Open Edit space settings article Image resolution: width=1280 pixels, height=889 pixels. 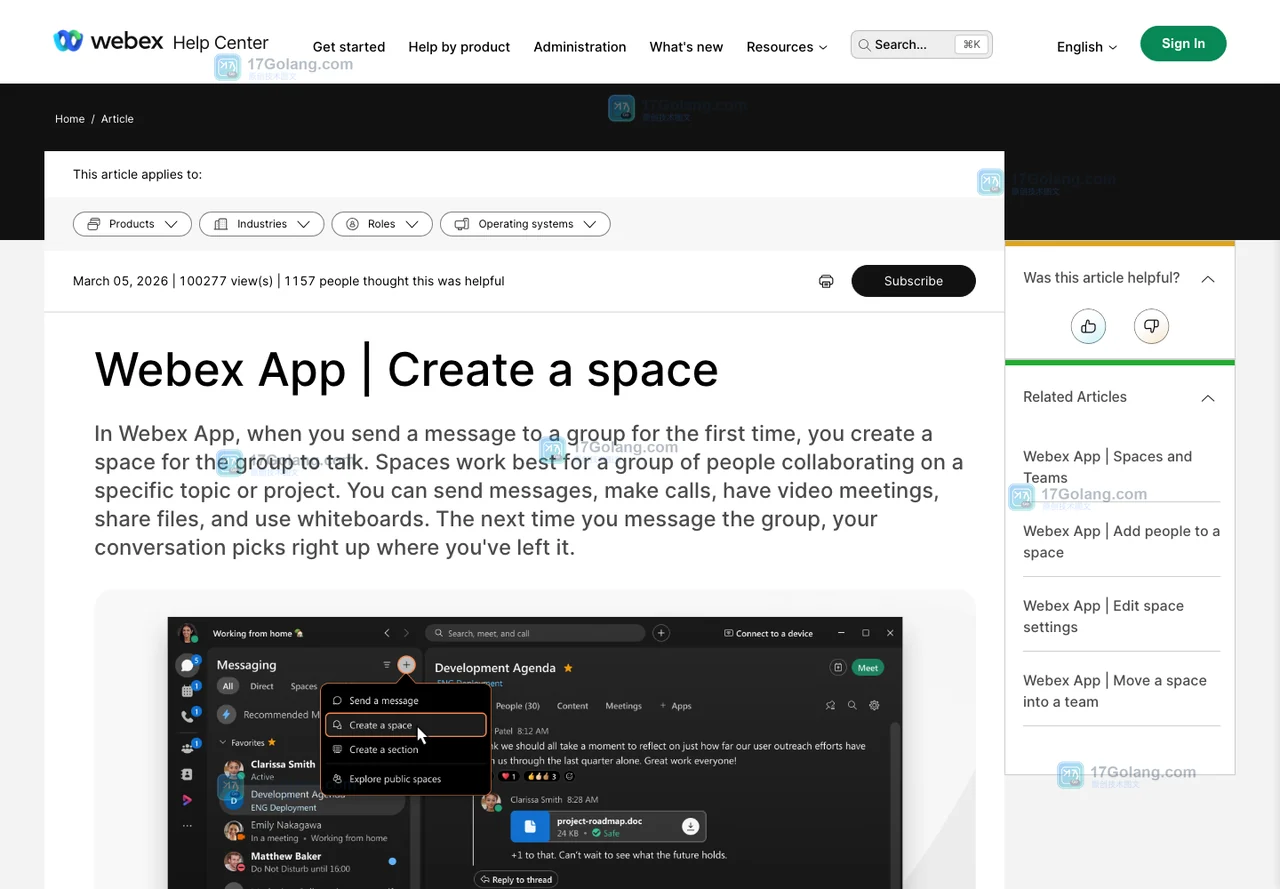(1103, 616)
